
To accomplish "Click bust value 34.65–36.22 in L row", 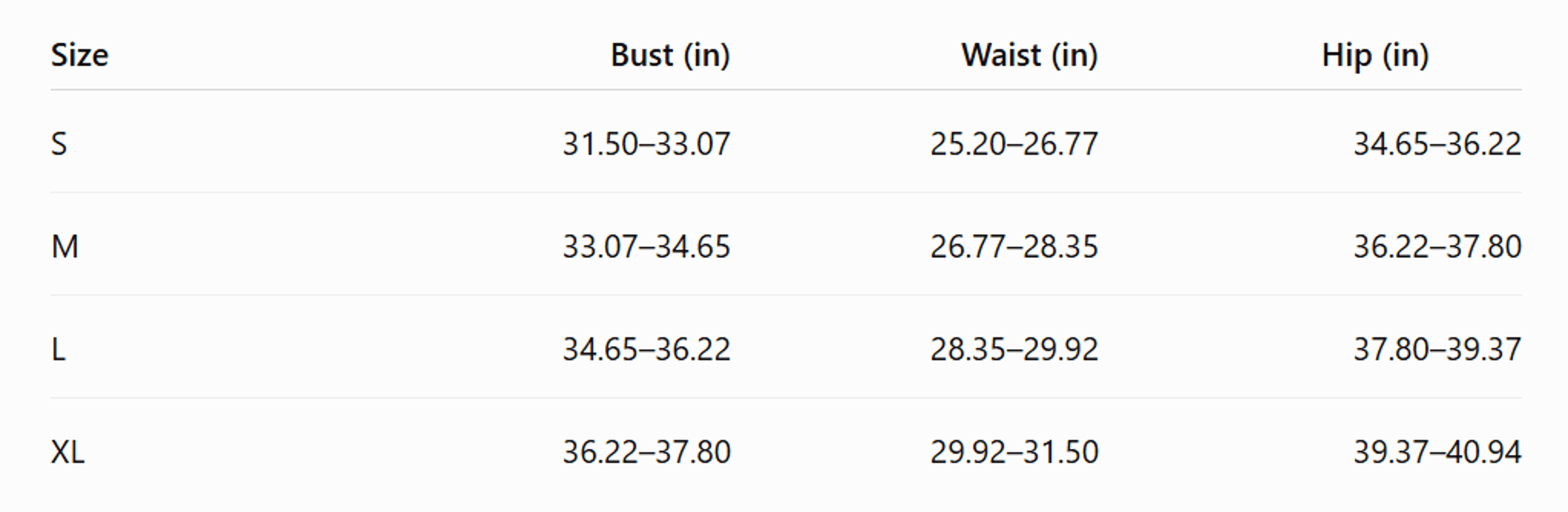I will pos(646,349).
